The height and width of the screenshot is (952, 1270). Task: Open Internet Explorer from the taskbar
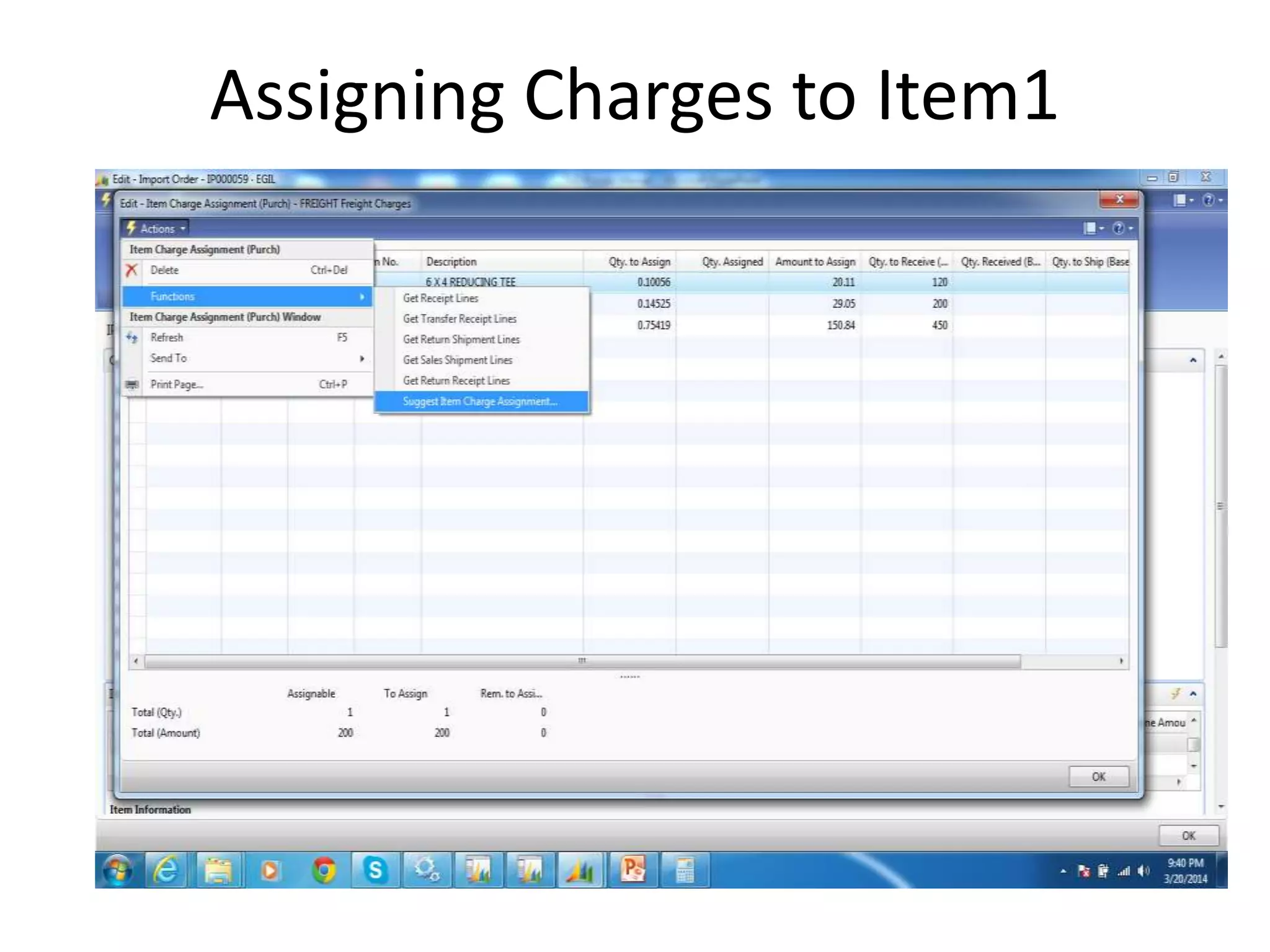[166, 870]
